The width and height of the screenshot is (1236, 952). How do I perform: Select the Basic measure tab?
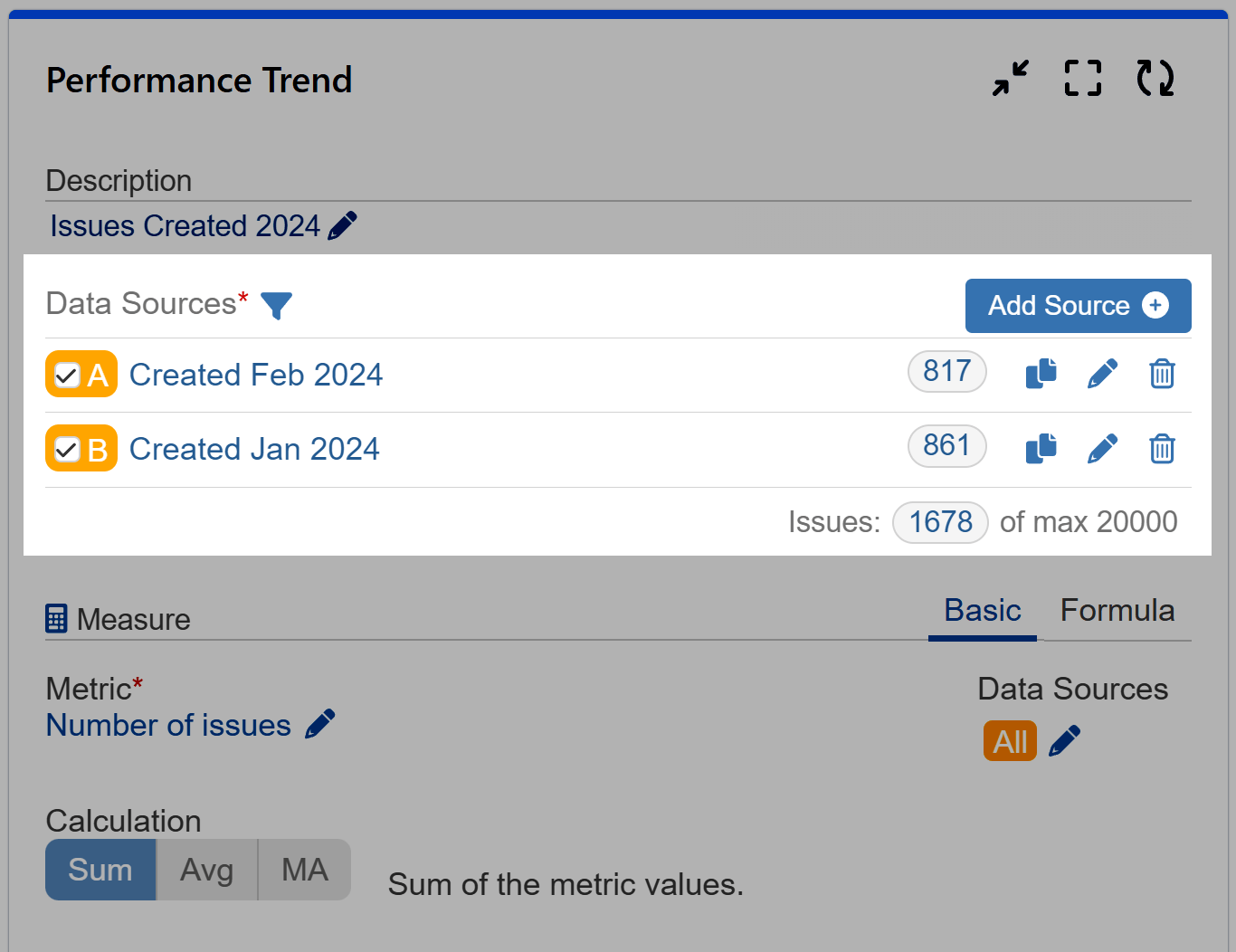982,611
